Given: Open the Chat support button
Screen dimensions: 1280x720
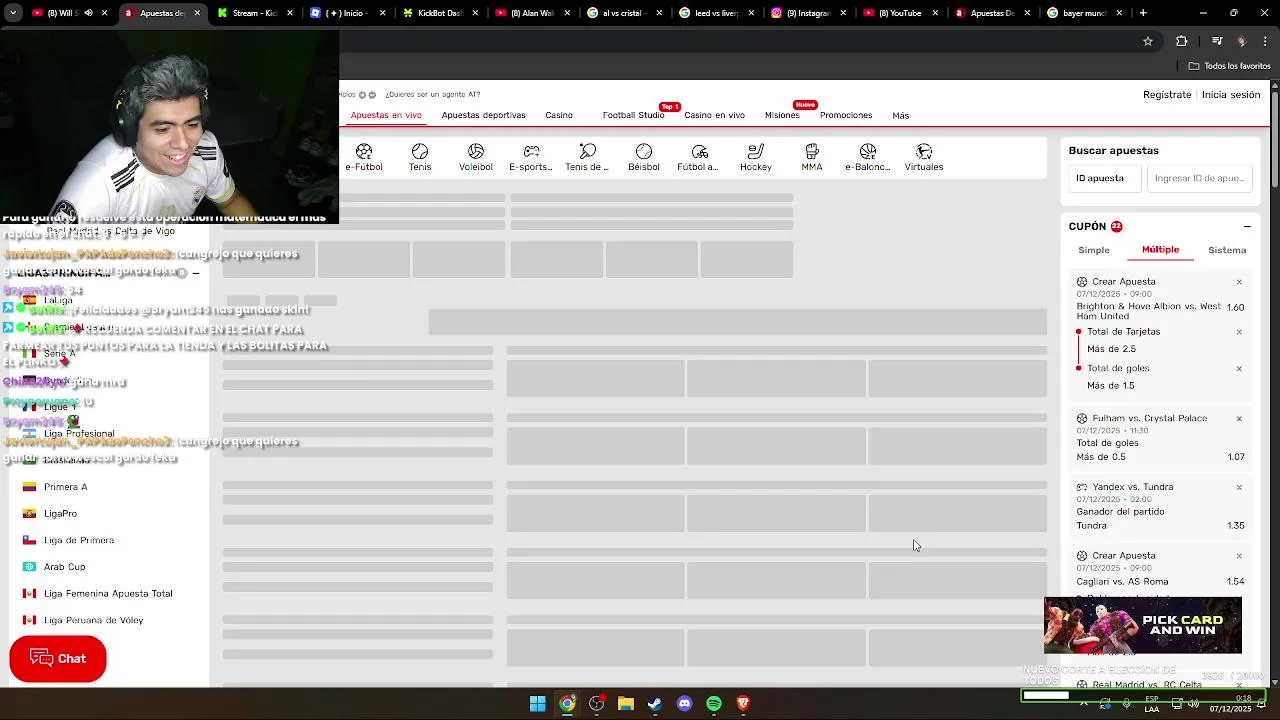Looking at the screenshot, I should coord(58,659).
